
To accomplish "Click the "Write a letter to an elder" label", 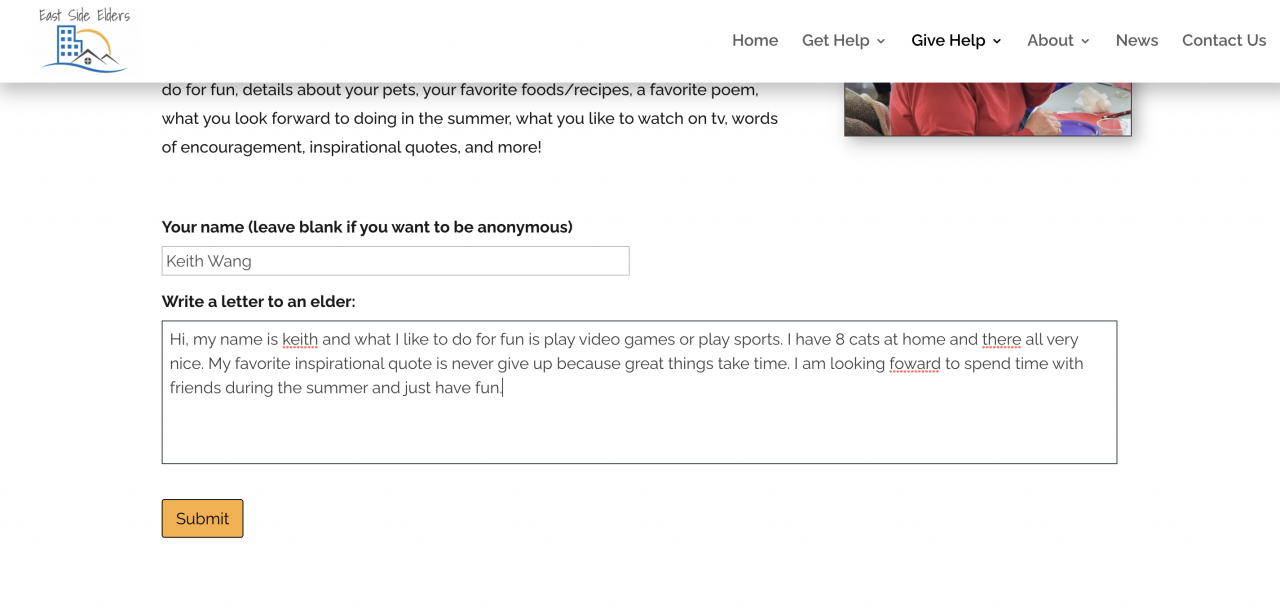I will [x=258, y=302].
